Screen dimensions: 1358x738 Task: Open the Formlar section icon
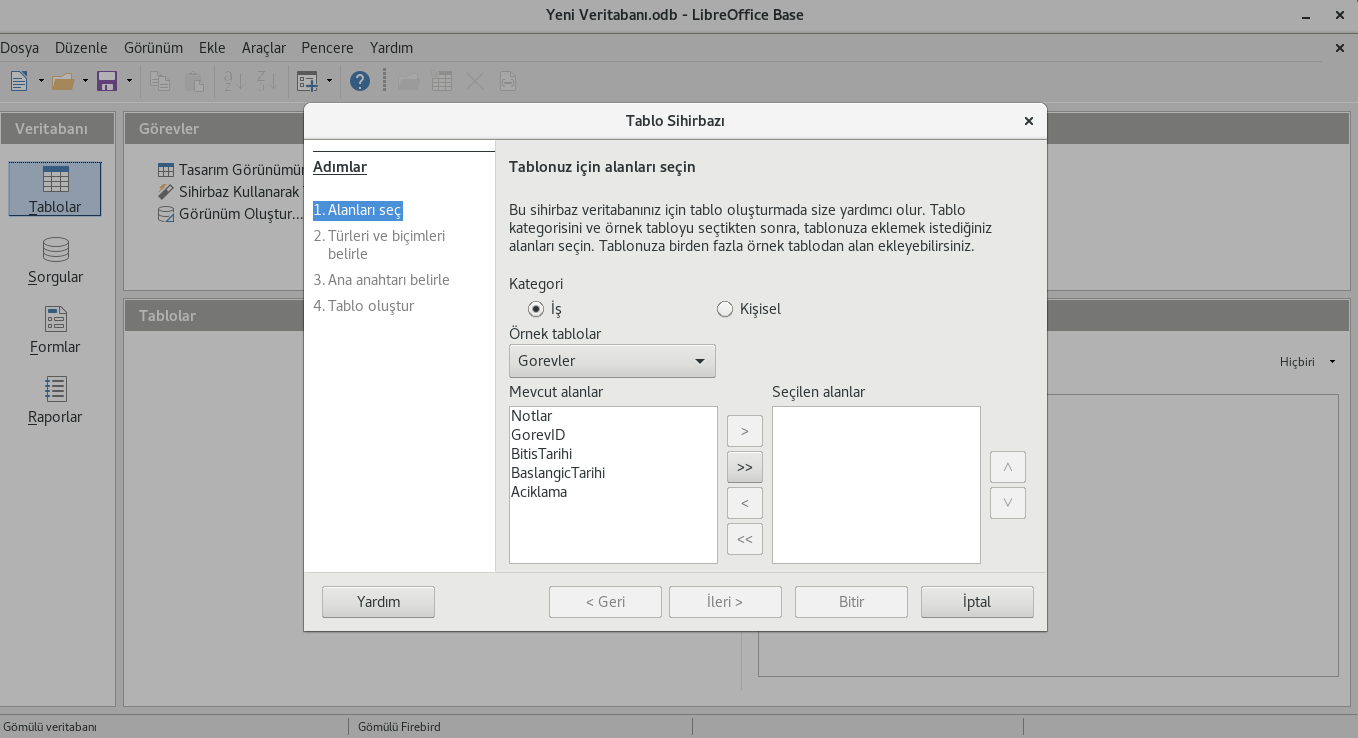55,330
